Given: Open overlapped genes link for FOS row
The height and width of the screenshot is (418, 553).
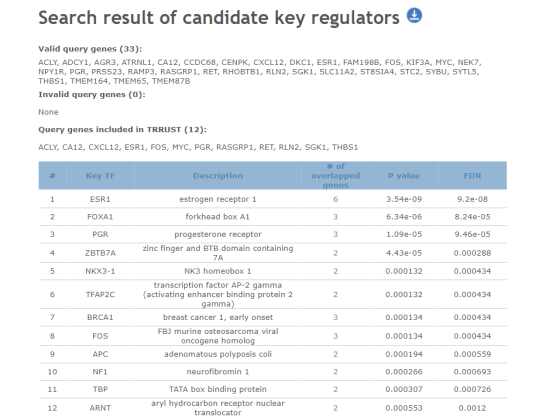Looking at the screenshot, I should pos(335,336).
